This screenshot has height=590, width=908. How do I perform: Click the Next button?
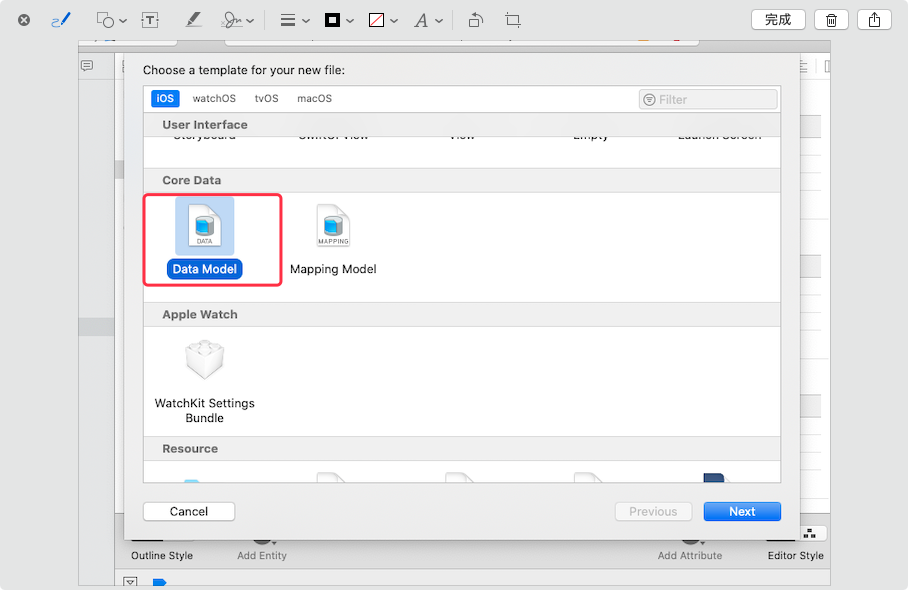[x=742, y=511]
